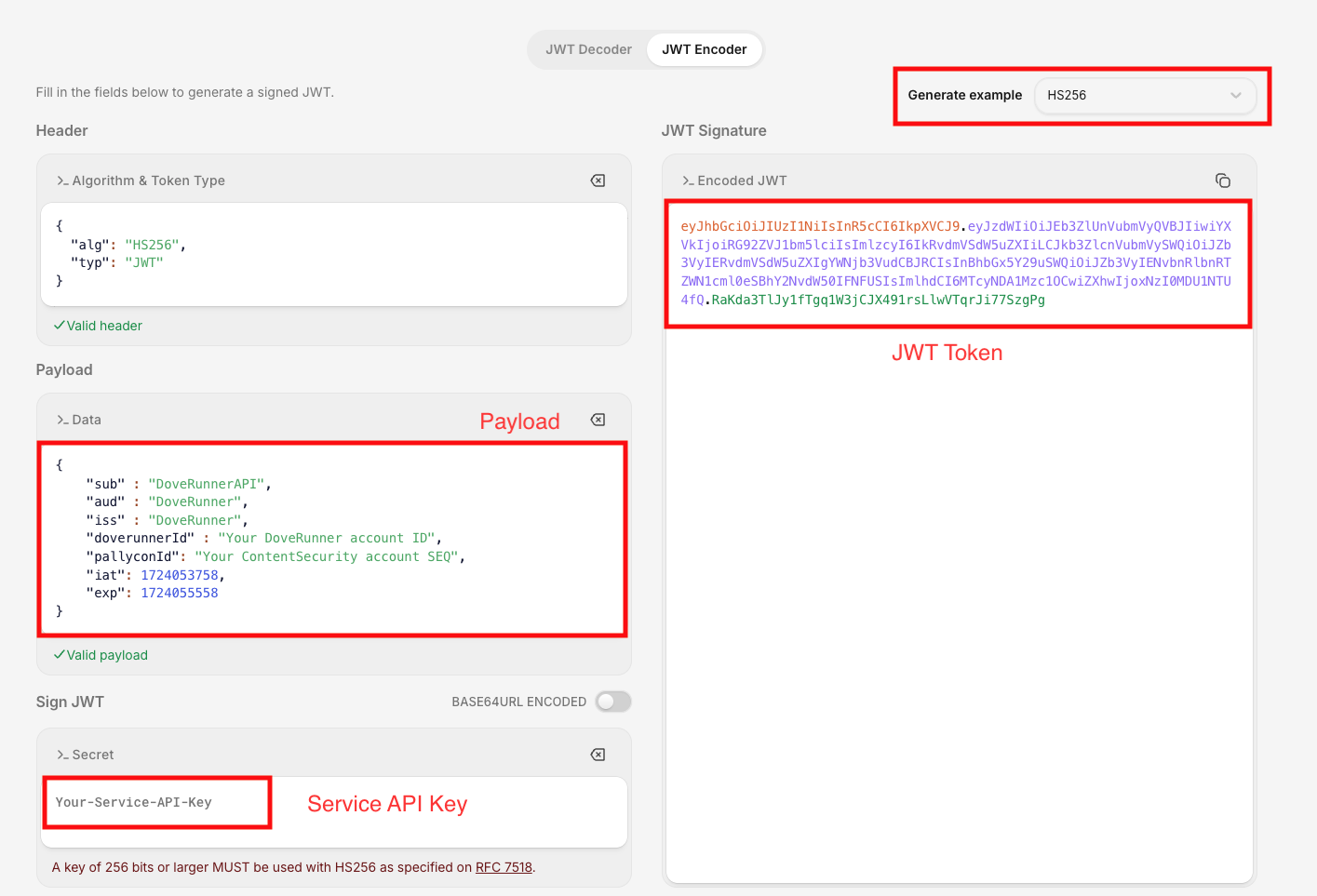
Task: Click the BASE64URL ENCODED label
Action: tap(519, 702)
